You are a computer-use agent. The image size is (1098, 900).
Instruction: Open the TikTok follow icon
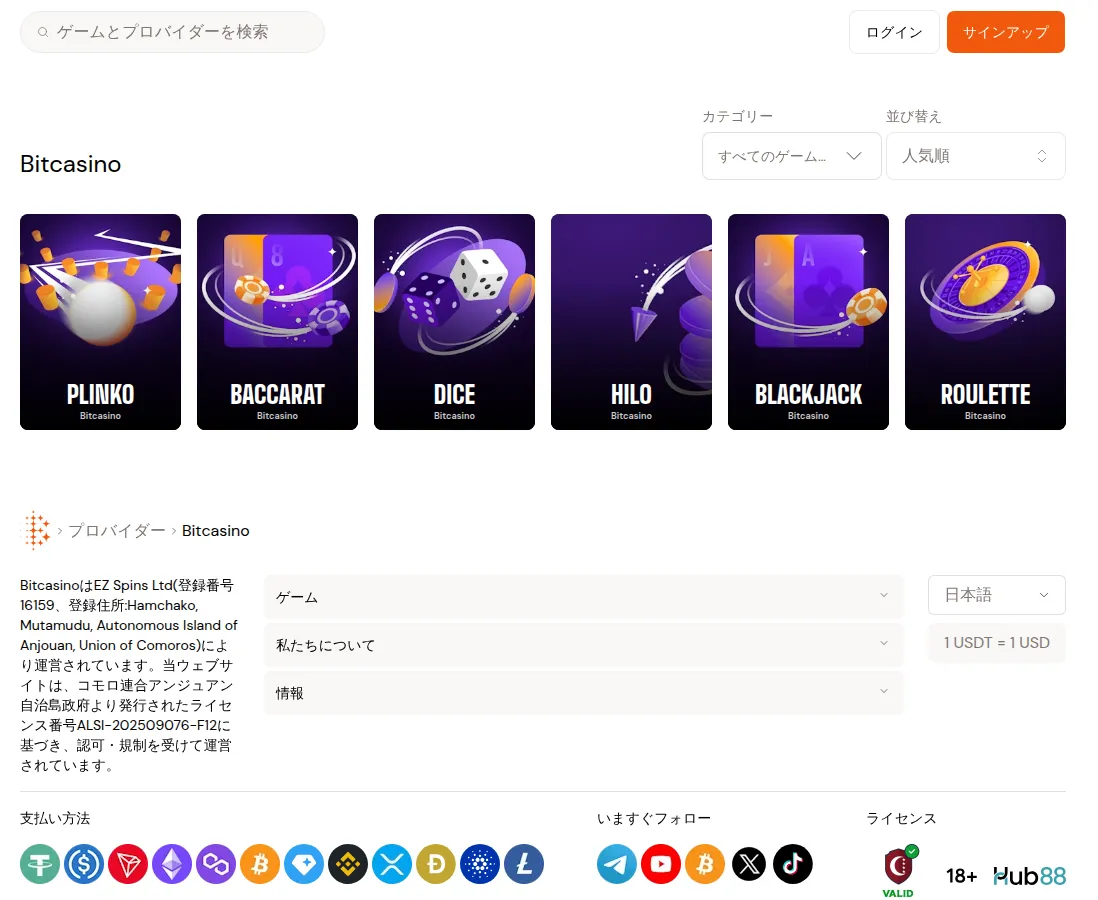[x=793, y=864]
